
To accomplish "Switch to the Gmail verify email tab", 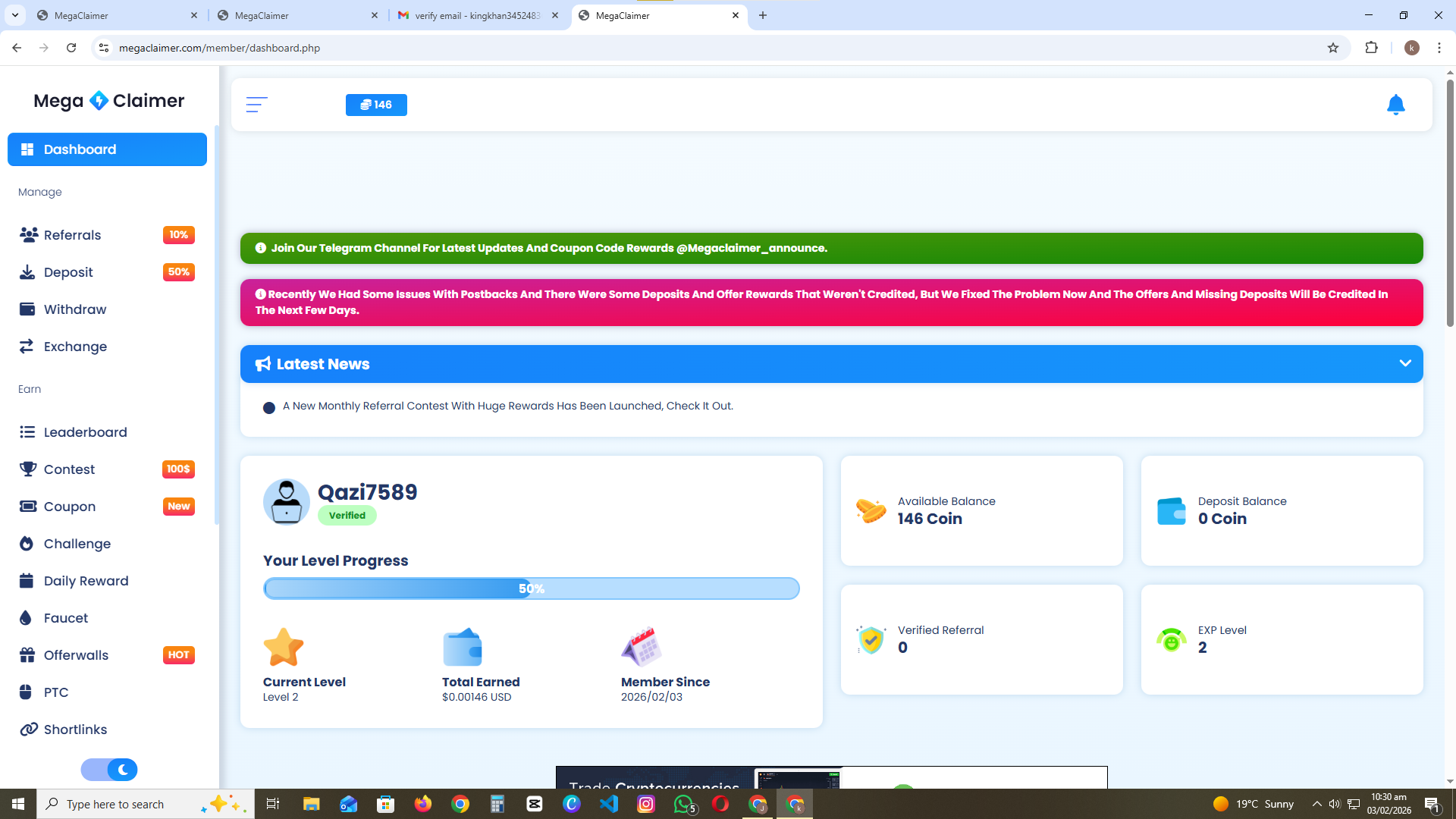I will pos(479,15).
